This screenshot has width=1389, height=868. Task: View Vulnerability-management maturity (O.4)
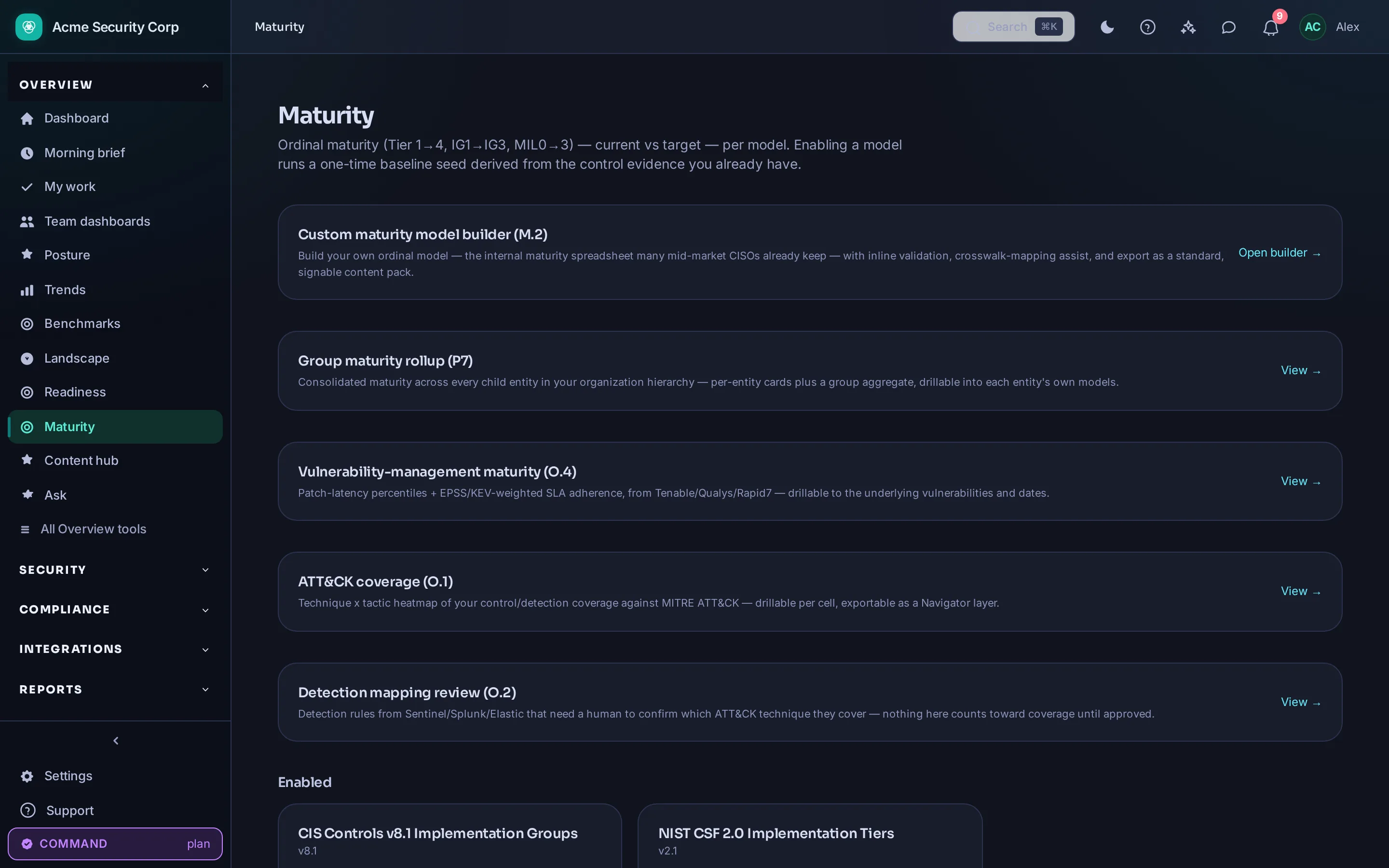pyautogui.click(x=1301, y=481)
